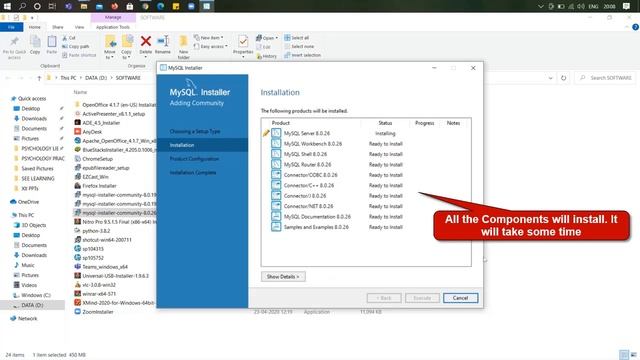Image resolution: width=640 pixels, height=360 pixels.
Task: Click in the Search SOFTWARE box
Action: coord(606,78)
